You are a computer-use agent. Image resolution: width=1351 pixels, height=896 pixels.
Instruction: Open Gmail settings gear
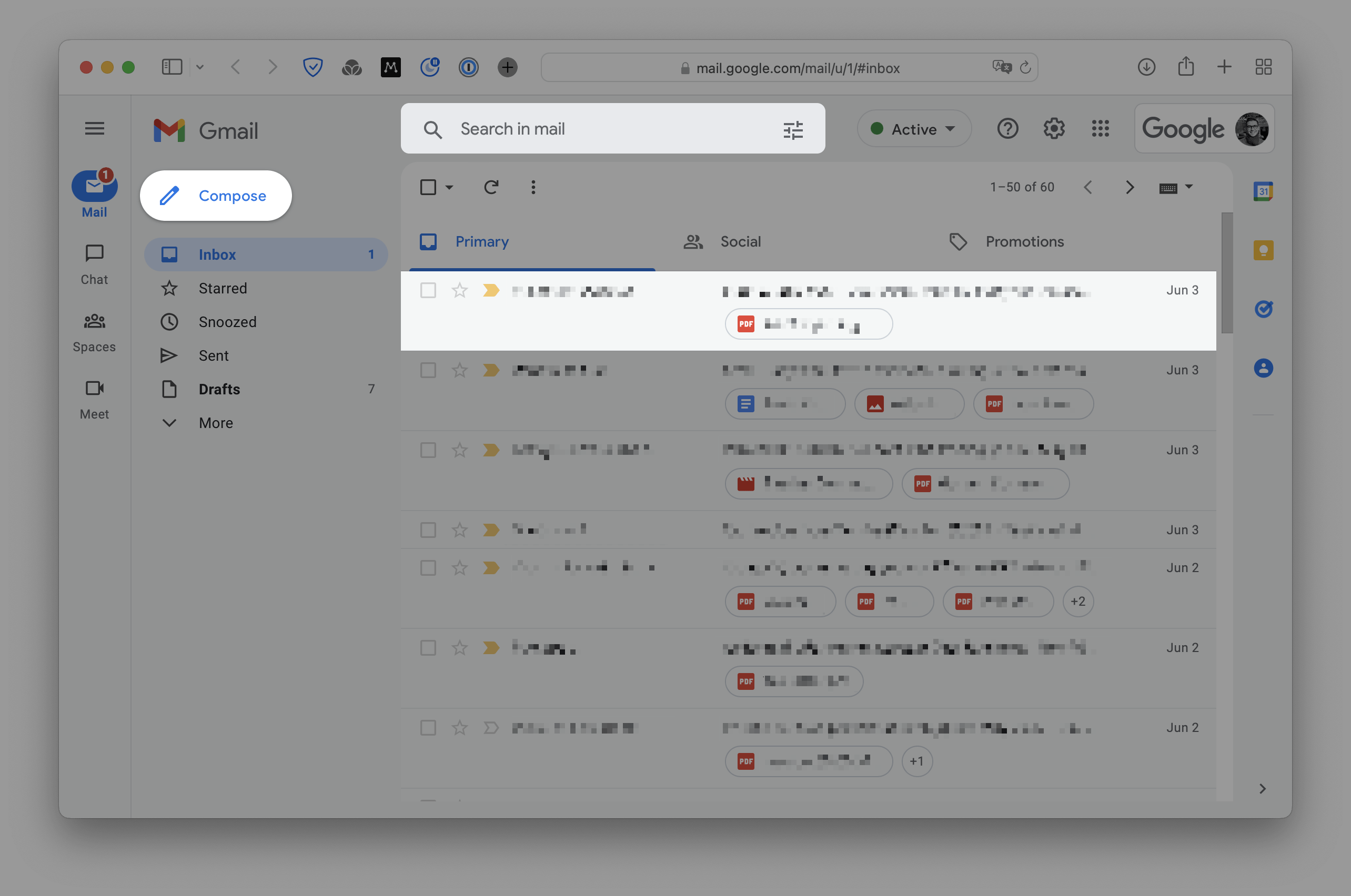pyautogui.click(x=1054, y=129)
